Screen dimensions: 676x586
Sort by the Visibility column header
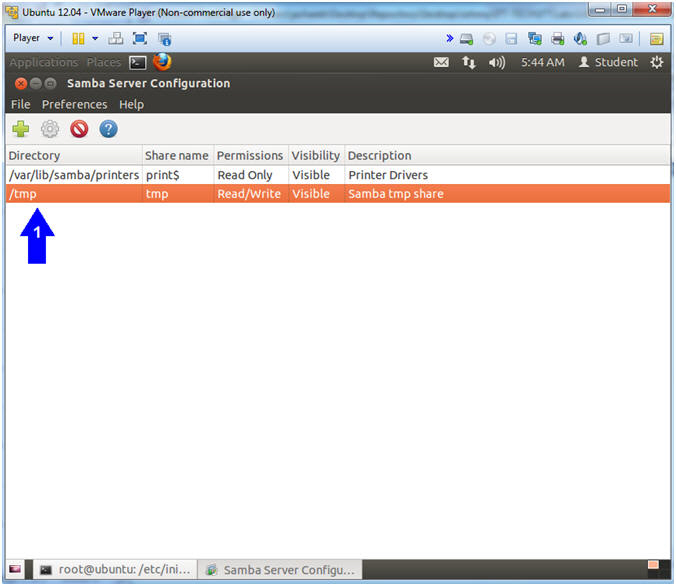point(316,156)
